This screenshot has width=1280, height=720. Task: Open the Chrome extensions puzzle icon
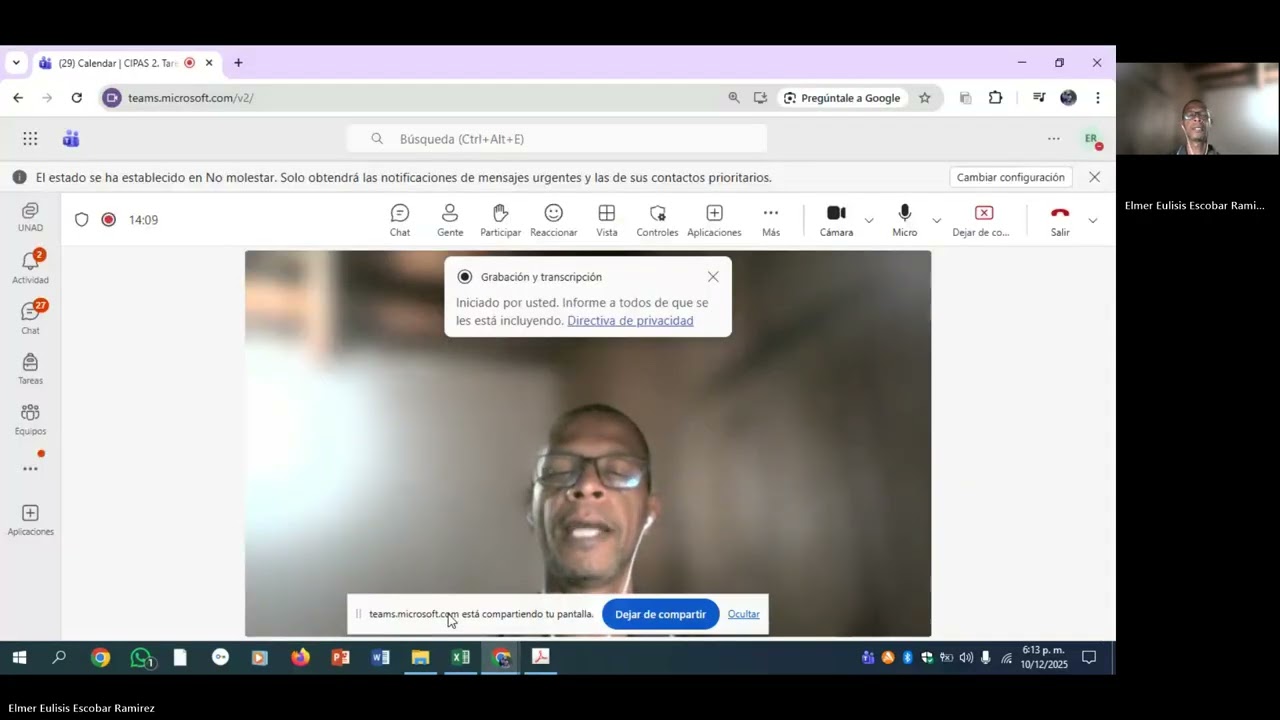coord(995,98)
